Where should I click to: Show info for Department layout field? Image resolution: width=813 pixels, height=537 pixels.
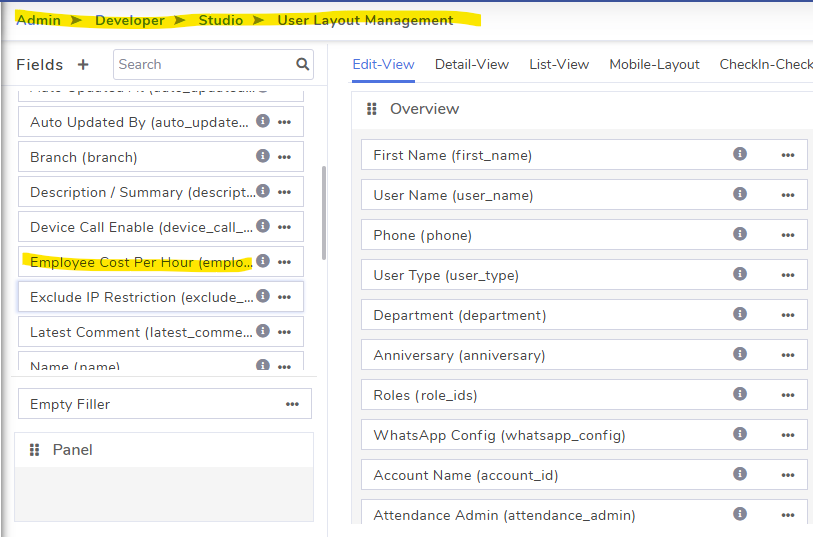(x=740, y=314)
